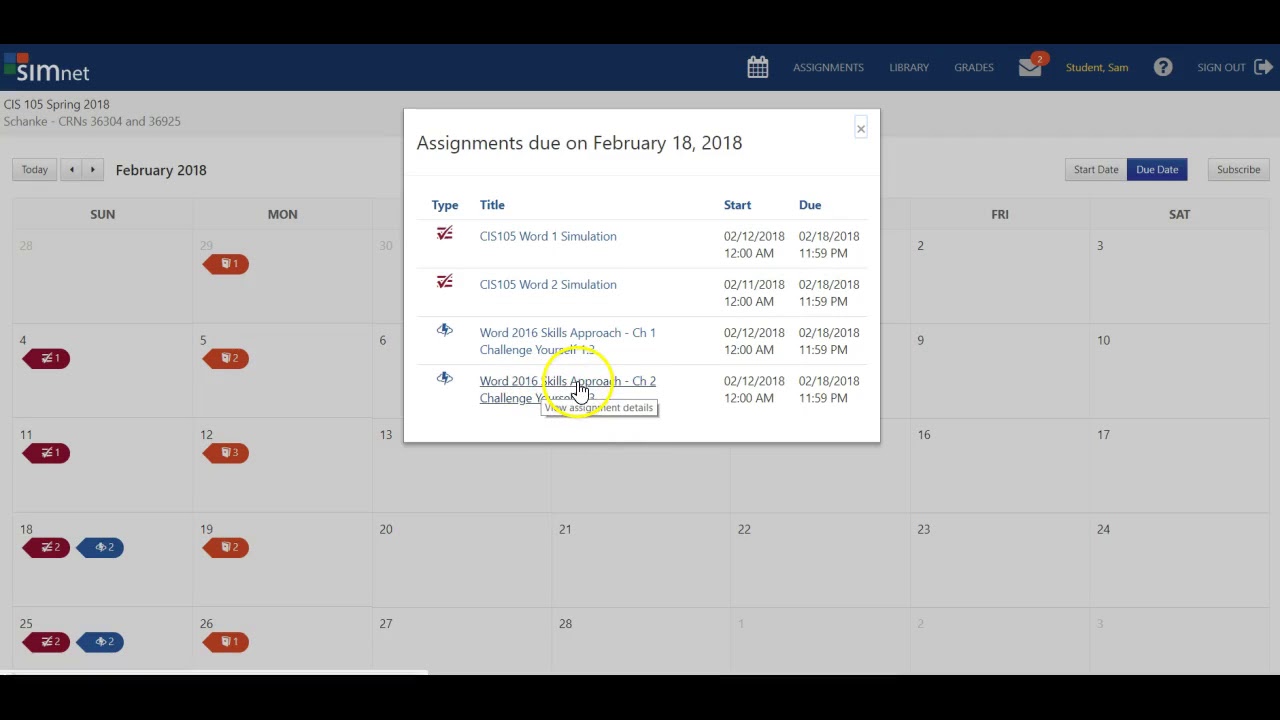Click the exam type icon for Word 2 Simulation
This screenshot has width=1280, height=720.
coord(445,282)
